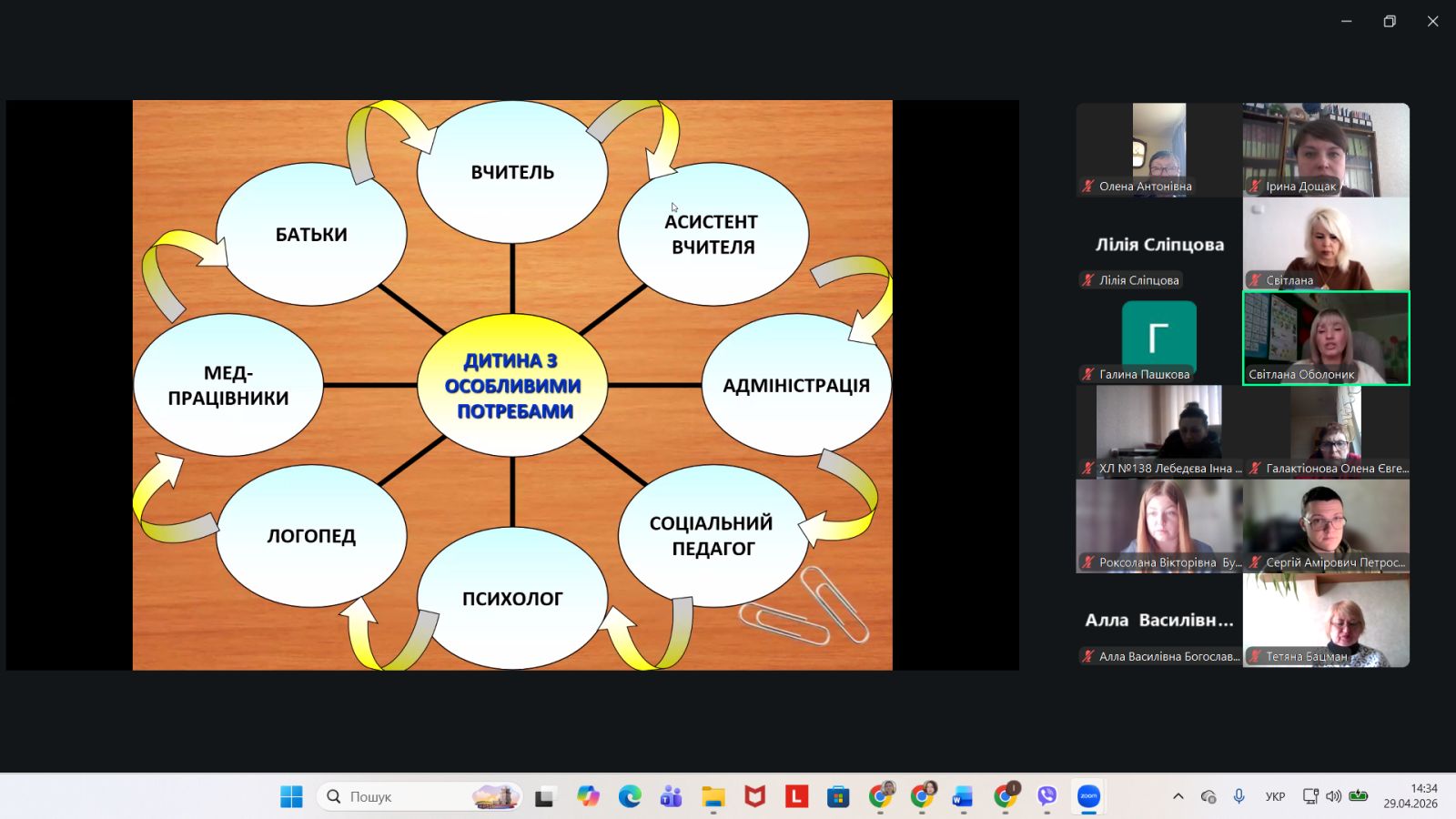Screen dimensions: 1456x819
Task: Open the Task View button
Action: [x=544, y=796]
